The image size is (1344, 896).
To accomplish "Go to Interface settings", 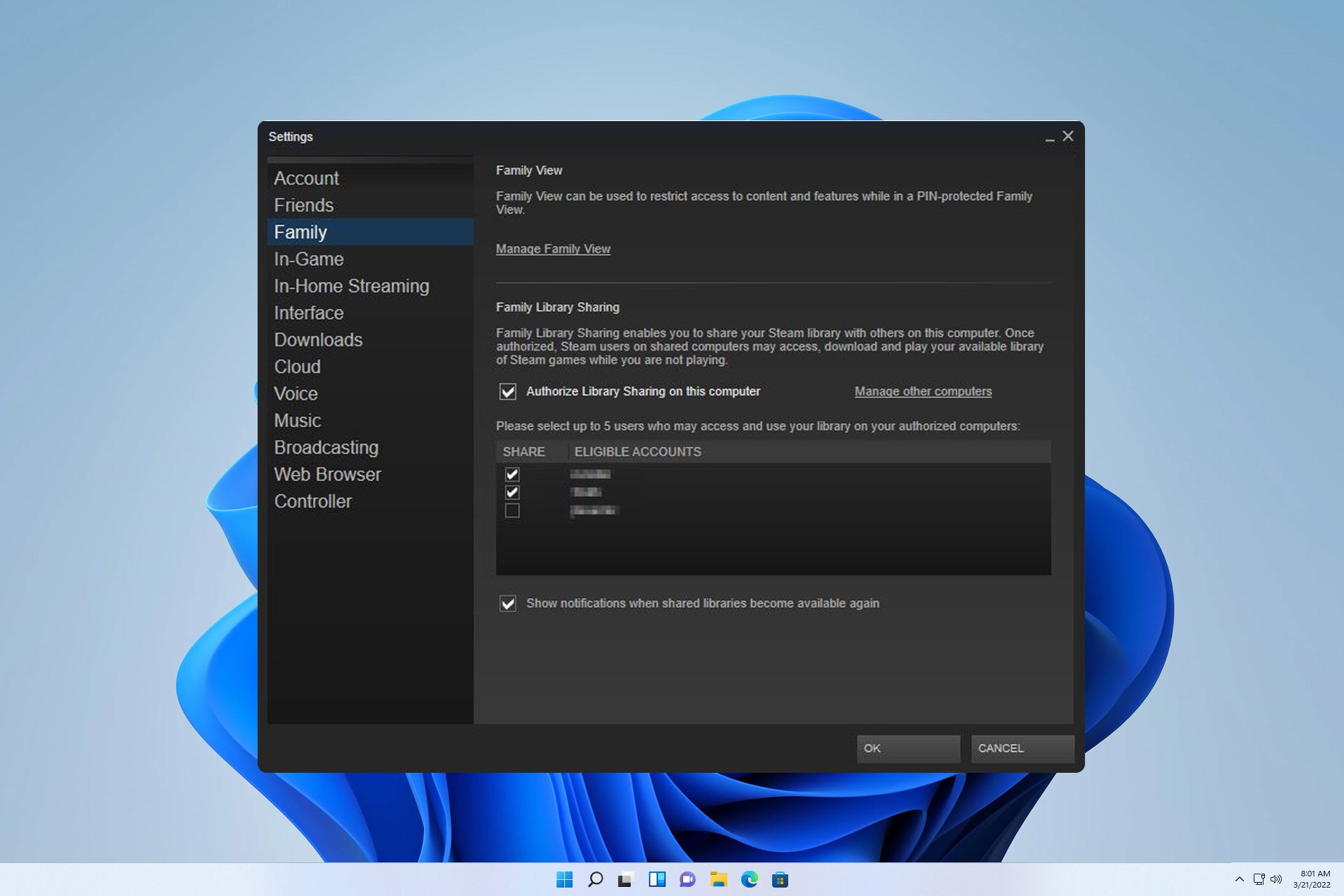I will (x=370, y=313).
